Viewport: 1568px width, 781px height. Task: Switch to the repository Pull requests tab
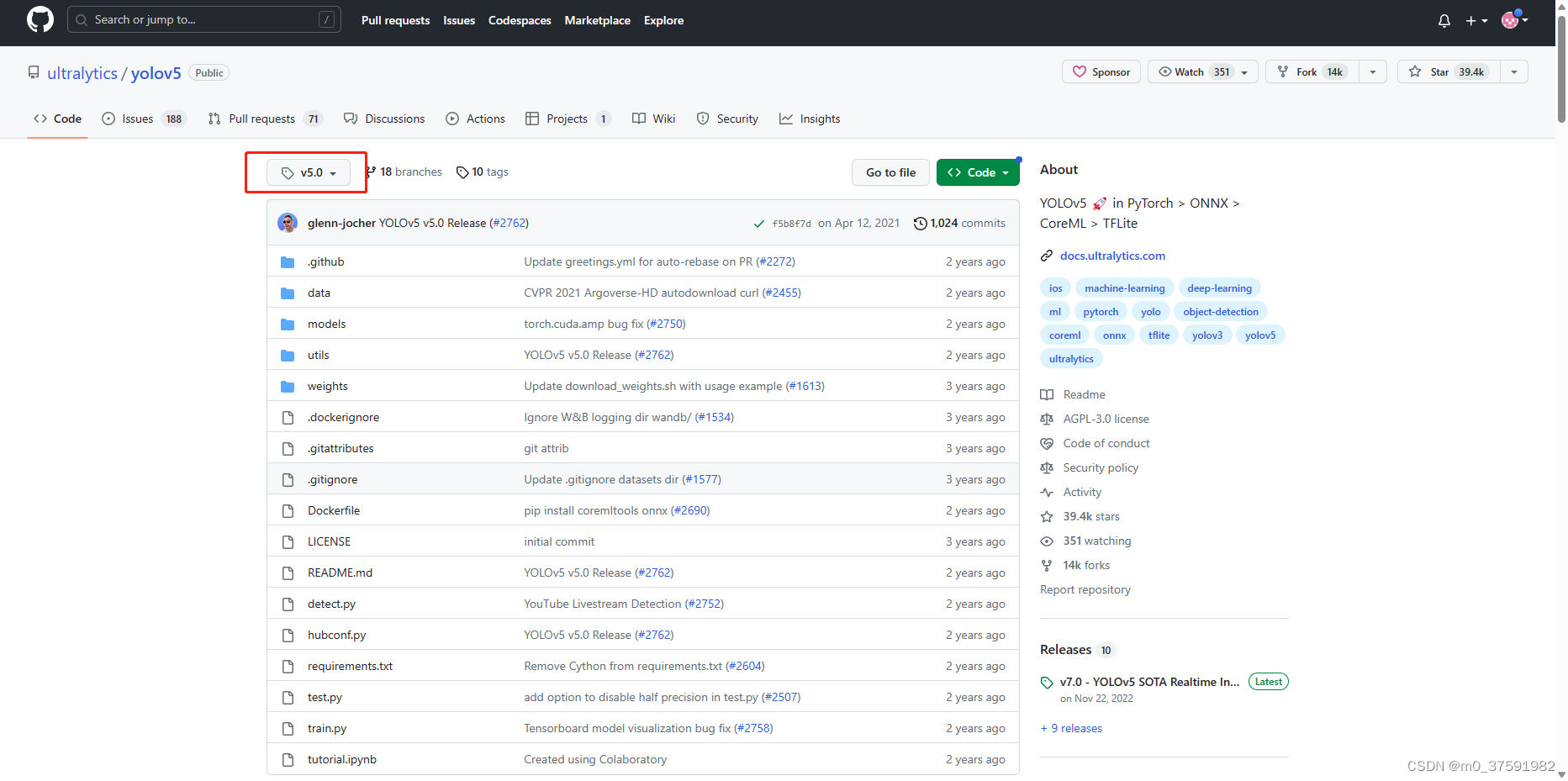pos(265,119)
